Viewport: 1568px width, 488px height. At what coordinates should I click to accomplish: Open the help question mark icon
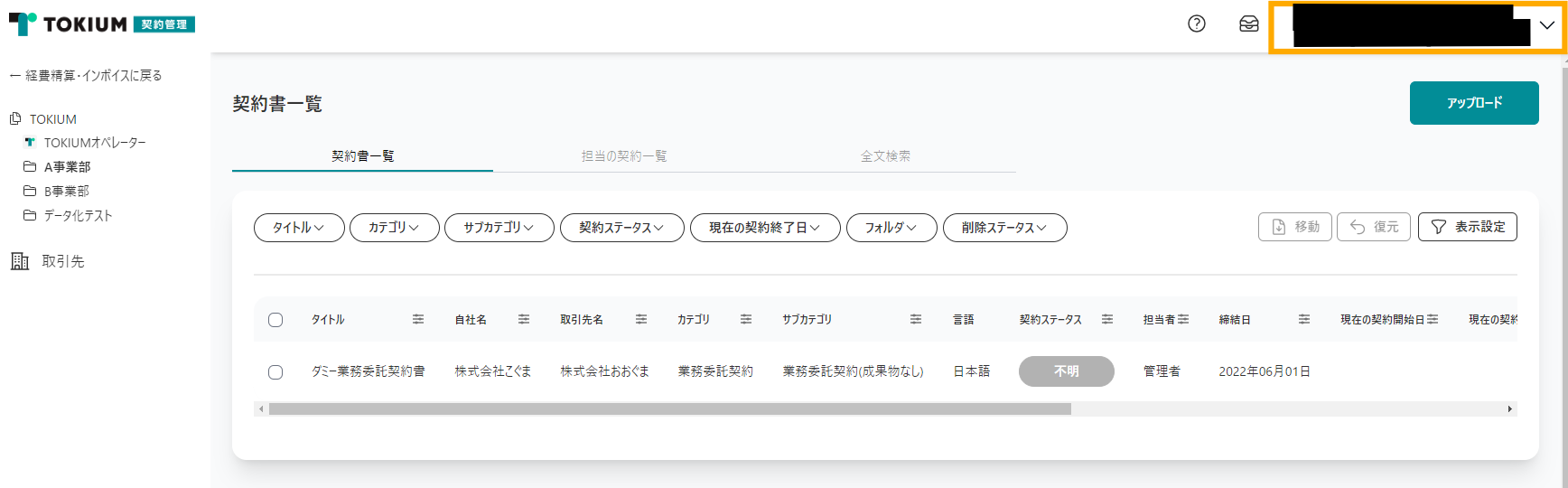click(1197, 24)
